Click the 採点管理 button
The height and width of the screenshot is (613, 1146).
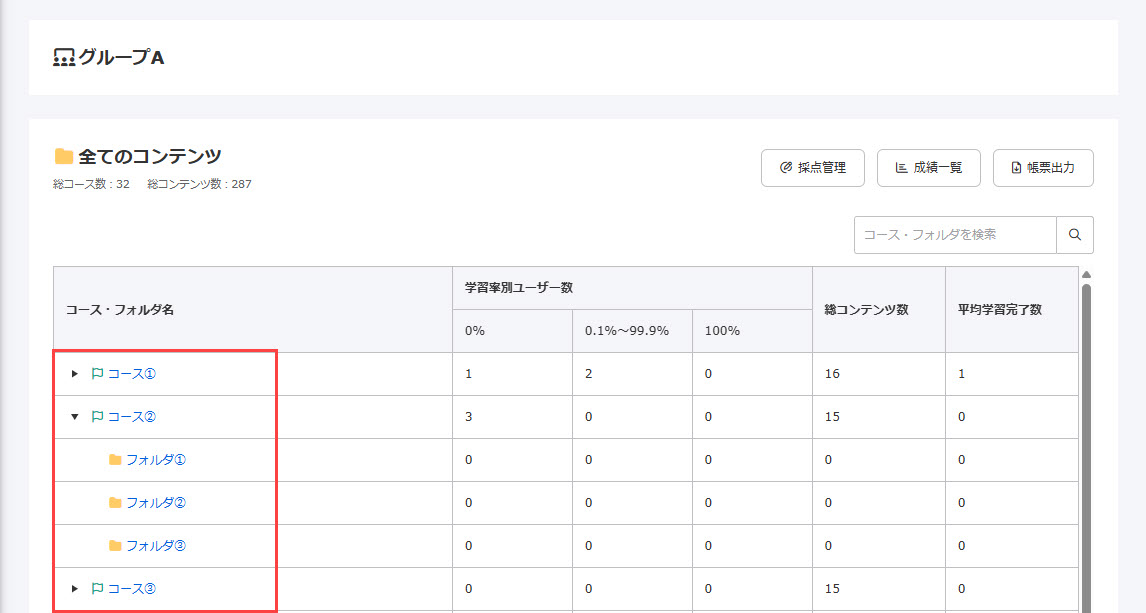pos(813,168)
